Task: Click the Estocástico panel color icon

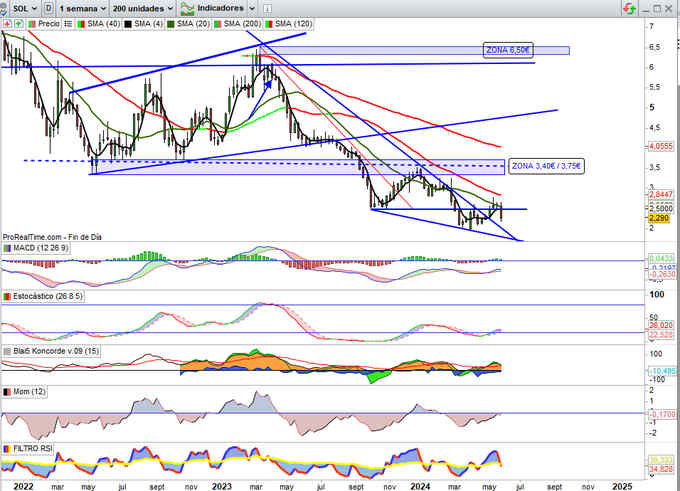Action: point(7,297)
